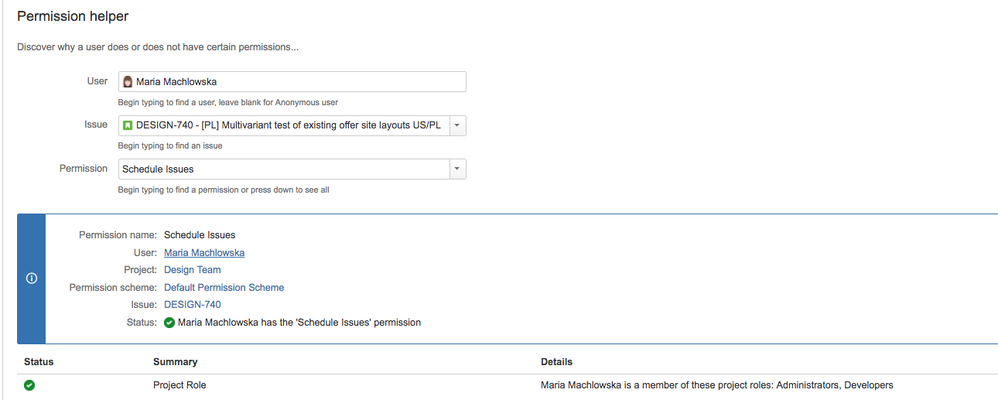
Task: Open the Design Team project link
Action: click(x=192, y=270)
